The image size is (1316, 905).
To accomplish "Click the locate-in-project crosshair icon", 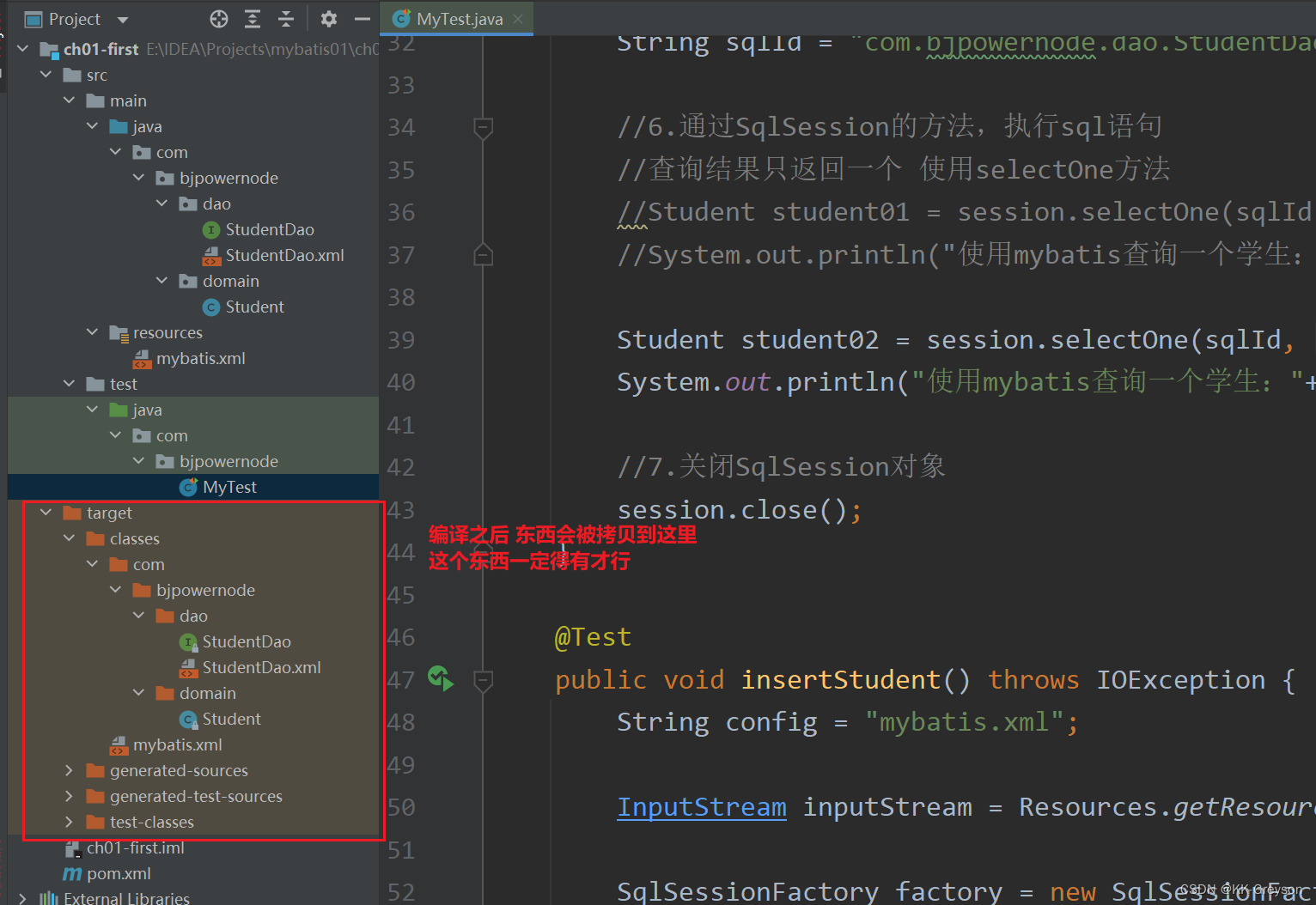I will point(219,19).
